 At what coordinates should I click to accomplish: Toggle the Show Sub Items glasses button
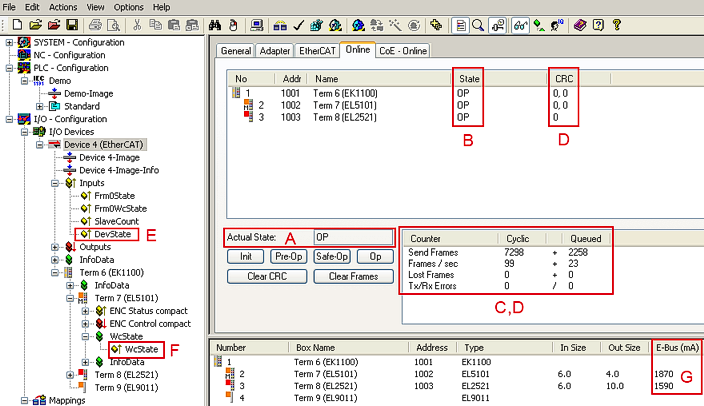(520, 25)
